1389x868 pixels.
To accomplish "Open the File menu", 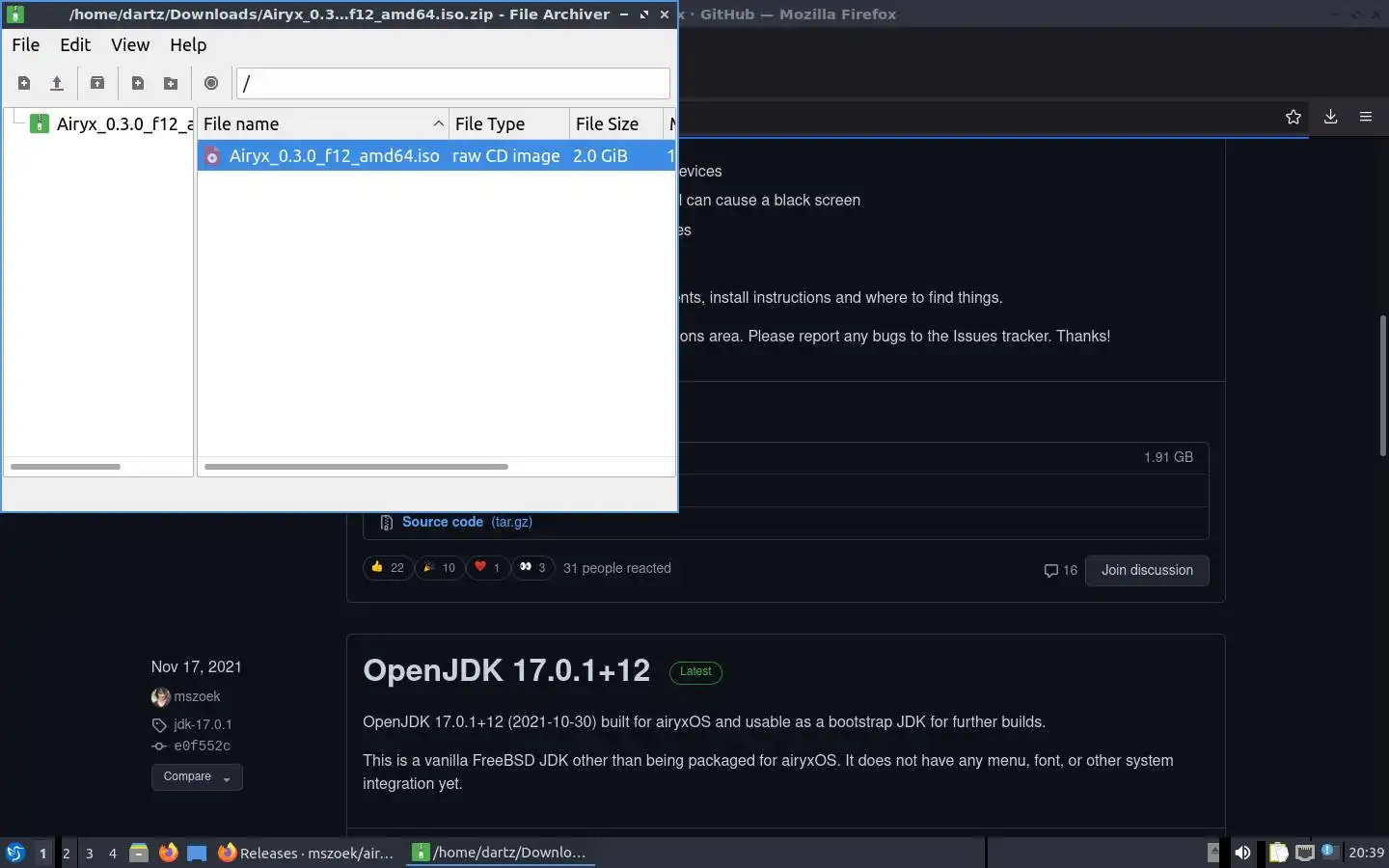I will [25, 44].
